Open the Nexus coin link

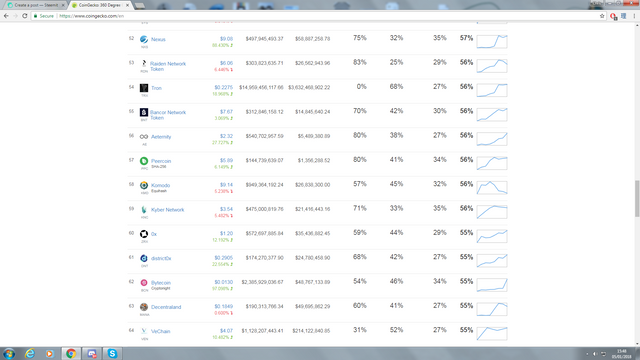[158, 40]
